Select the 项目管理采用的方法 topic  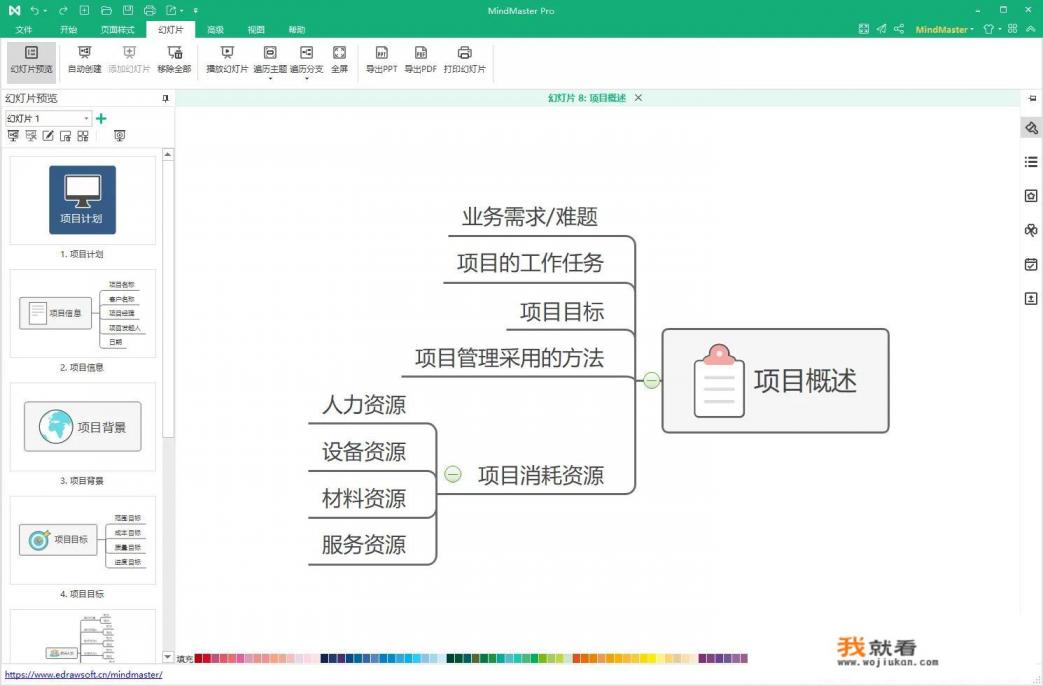tap(510, 358)
